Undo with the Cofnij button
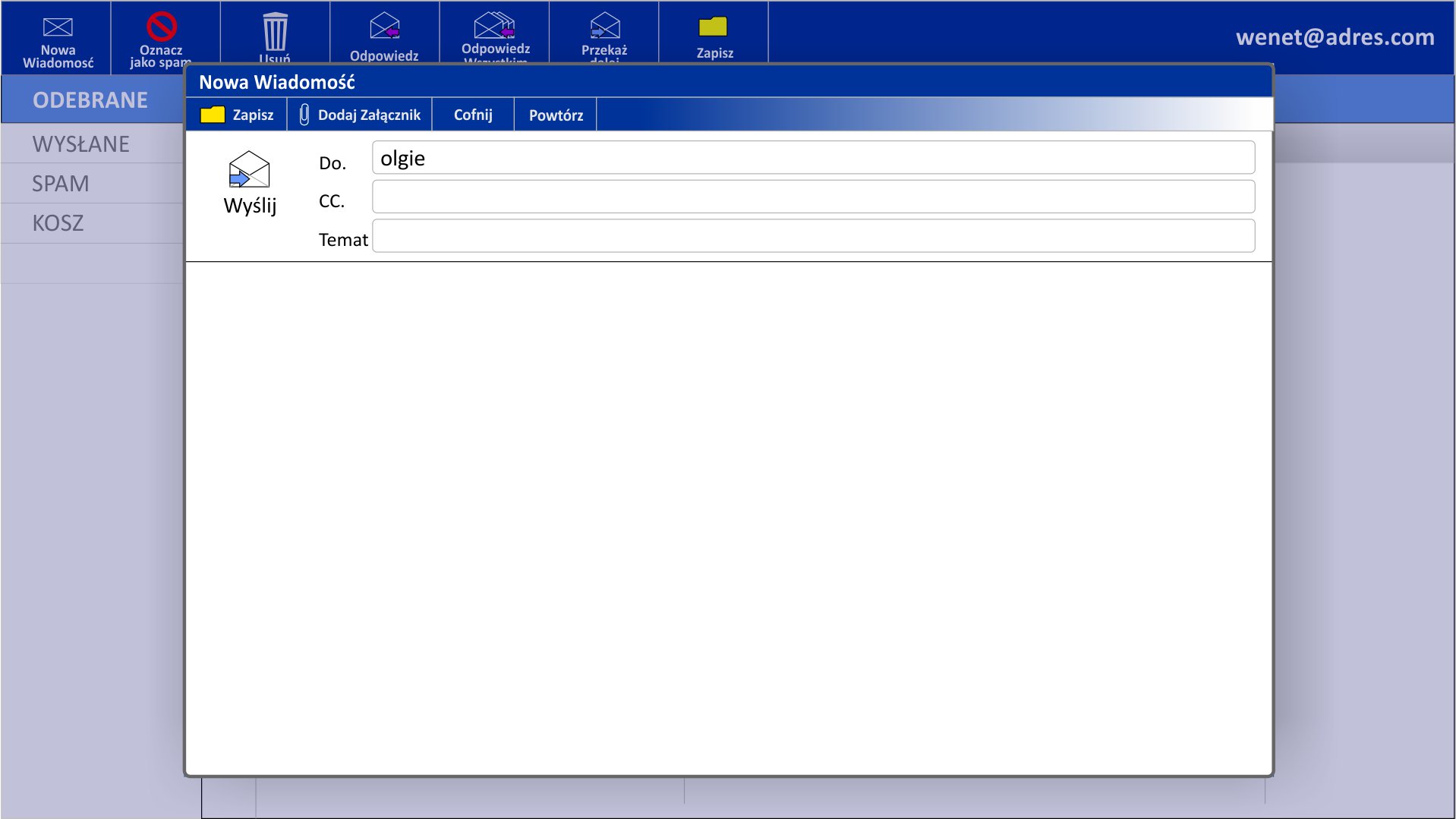1456x819 pixels. [473, 115]
